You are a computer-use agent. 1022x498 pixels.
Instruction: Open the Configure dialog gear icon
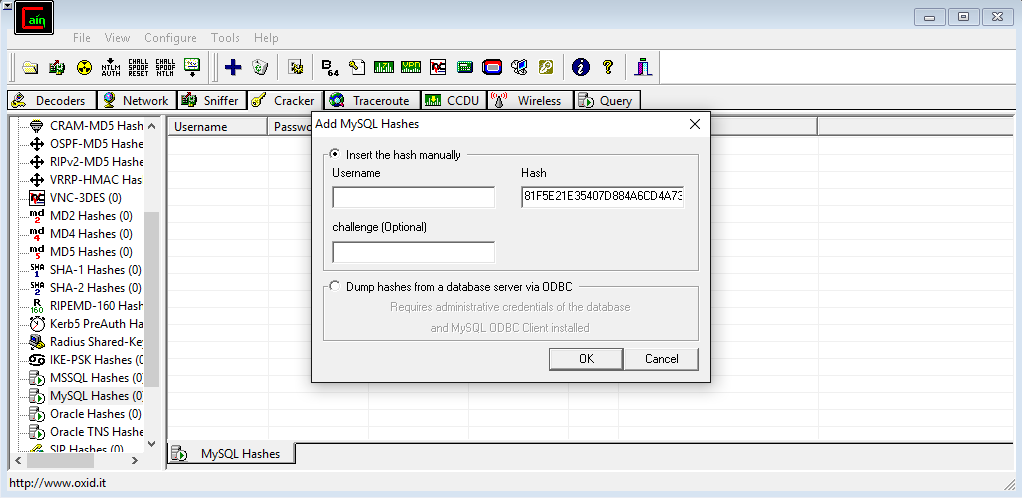click(297, 66)
